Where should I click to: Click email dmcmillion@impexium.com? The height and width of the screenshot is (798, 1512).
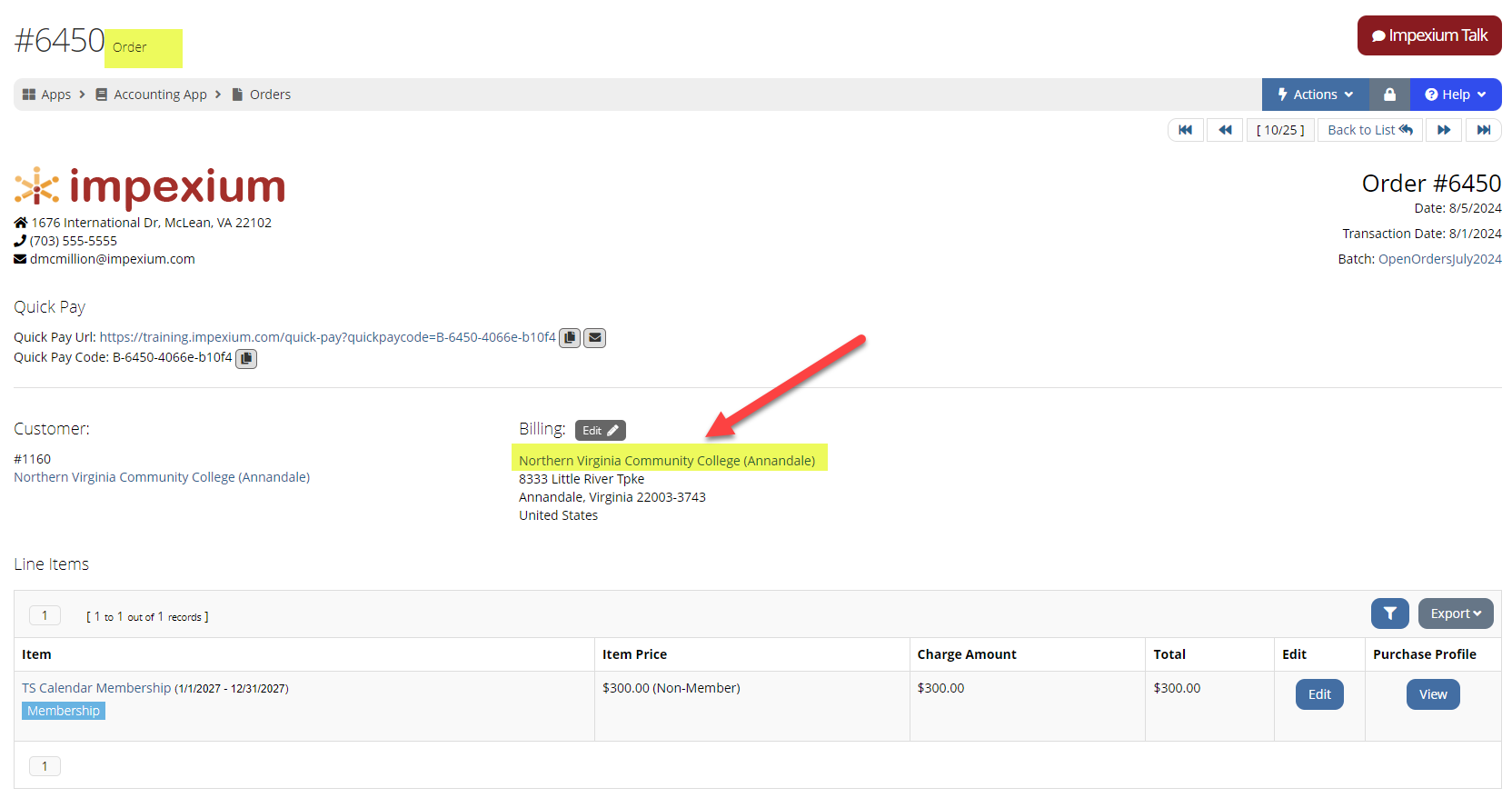tap(113, 259)
